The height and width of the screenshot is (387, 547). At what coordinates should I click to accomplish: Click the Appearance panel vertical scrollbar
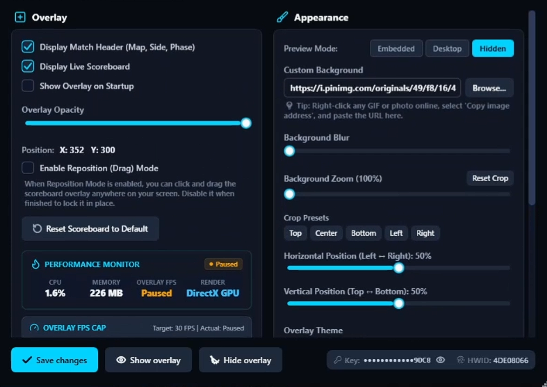click(532, 108)
